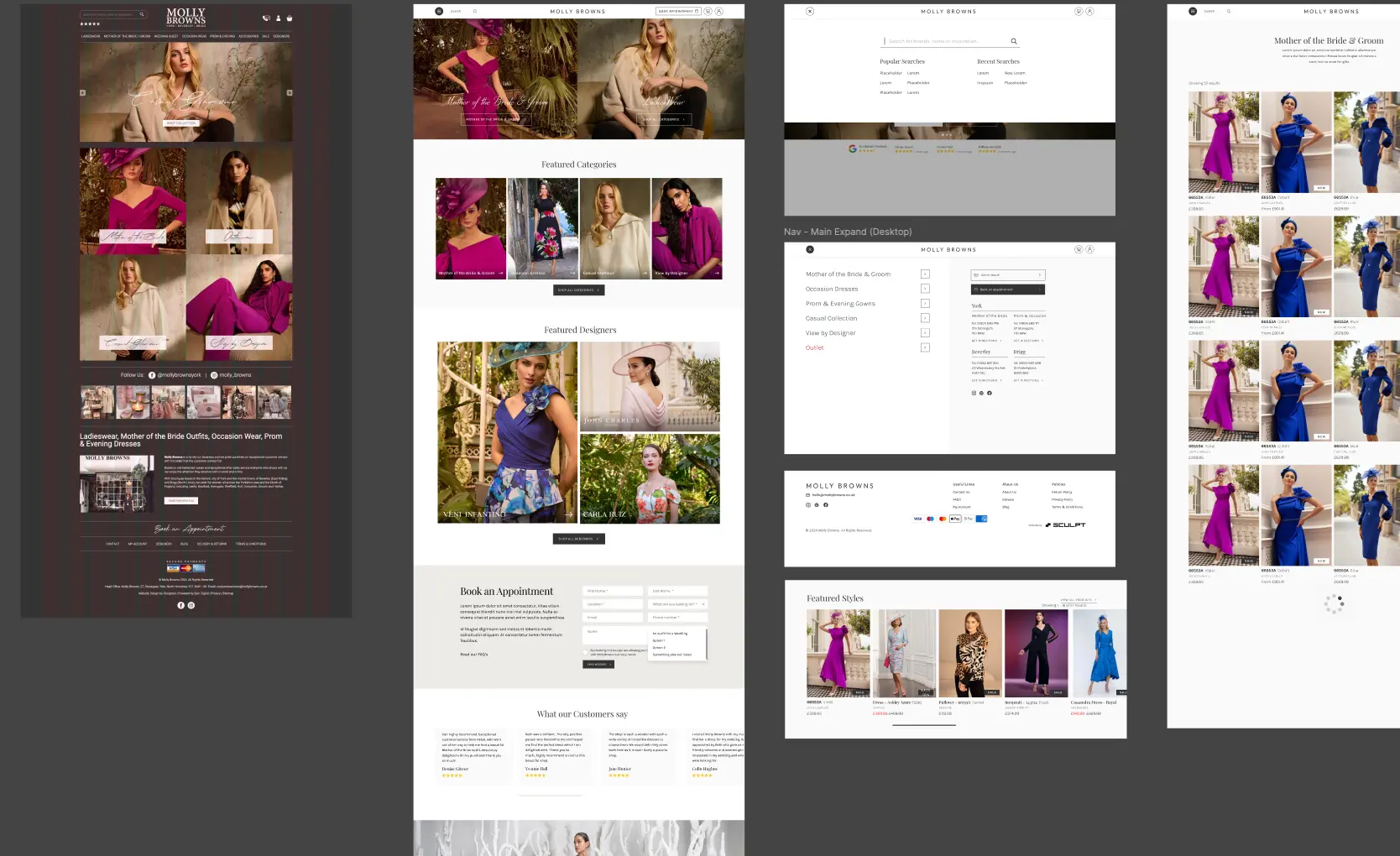Image resolution: width=1400 pixels, height=856 pixels.
Task: Click the next-slide arrow on the old site hero
Action: point(290,92)
